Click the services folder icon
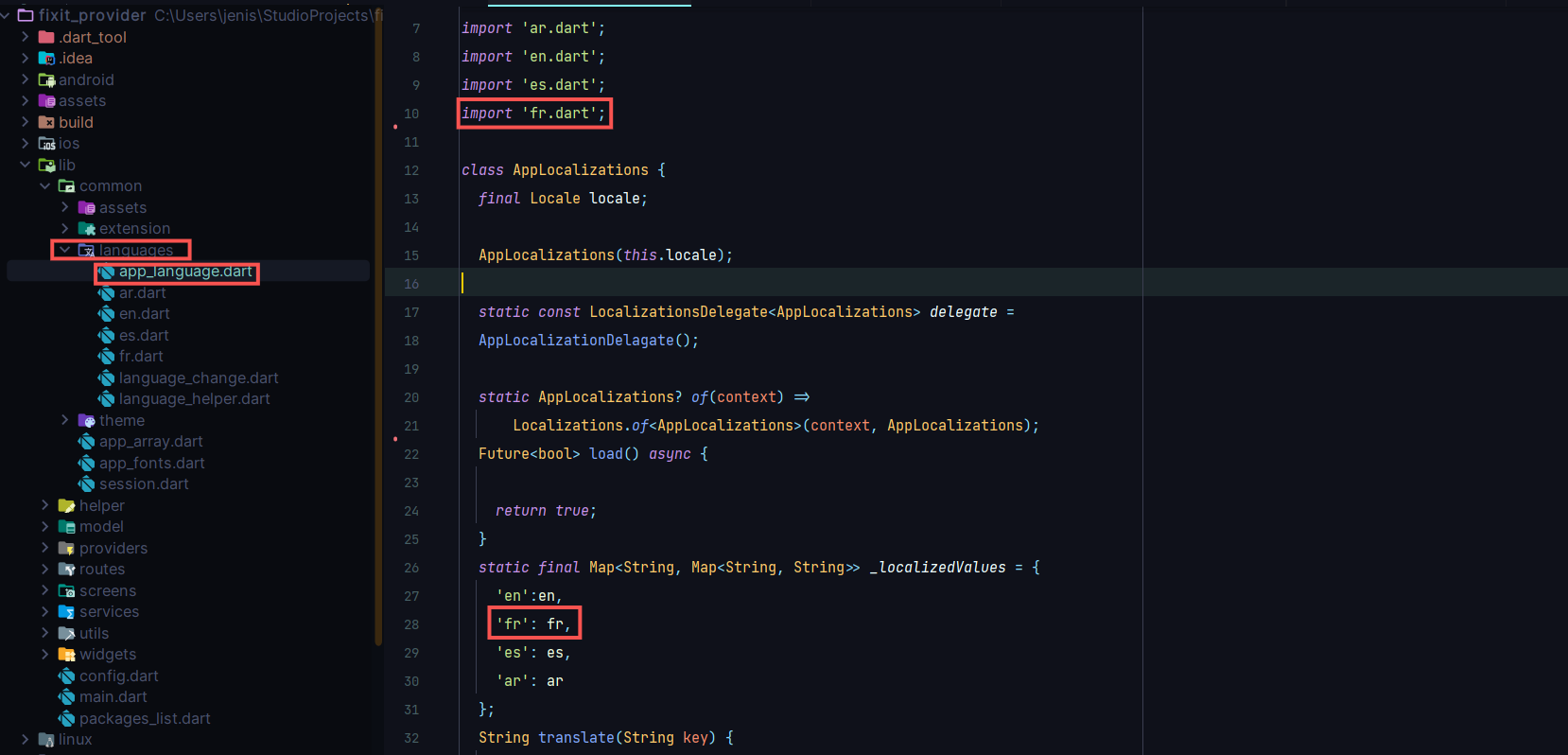This screenshot has height=755, width=1568. (x=66, y=612)
